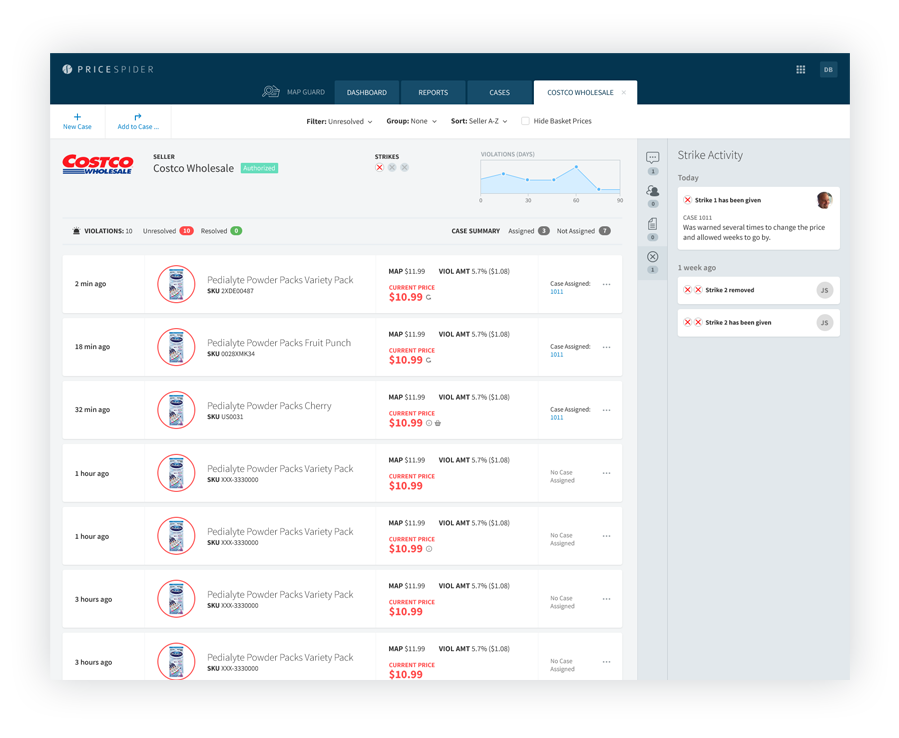Open the documents sidebar icon
Image resolution: width=899 pixels, height=738 pixels.
click(x=652, y=224)
